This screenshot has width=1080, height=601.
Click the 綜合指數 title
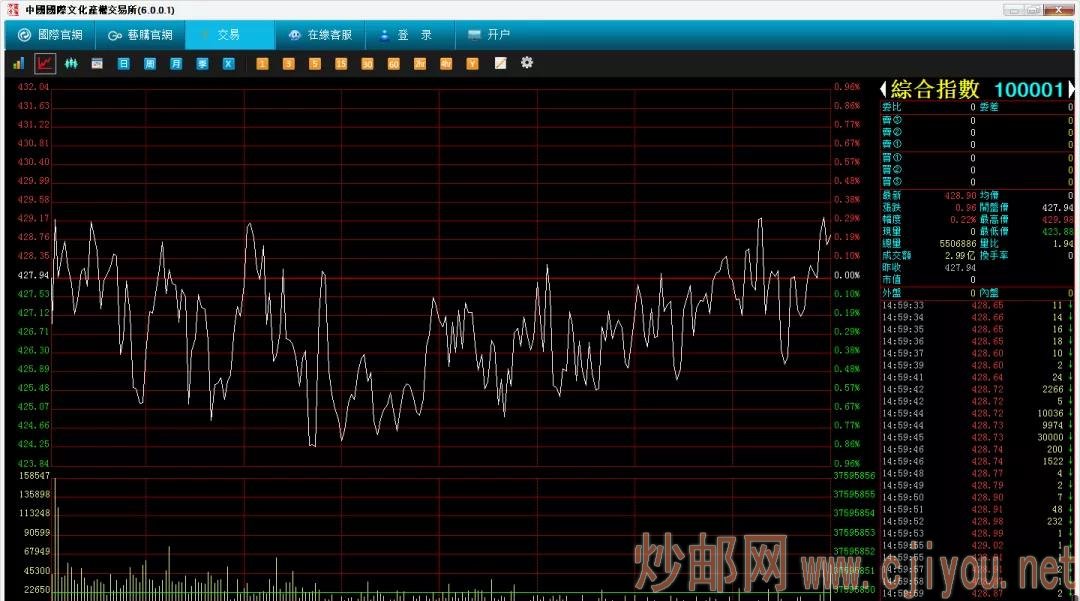[x=935, y=89]
